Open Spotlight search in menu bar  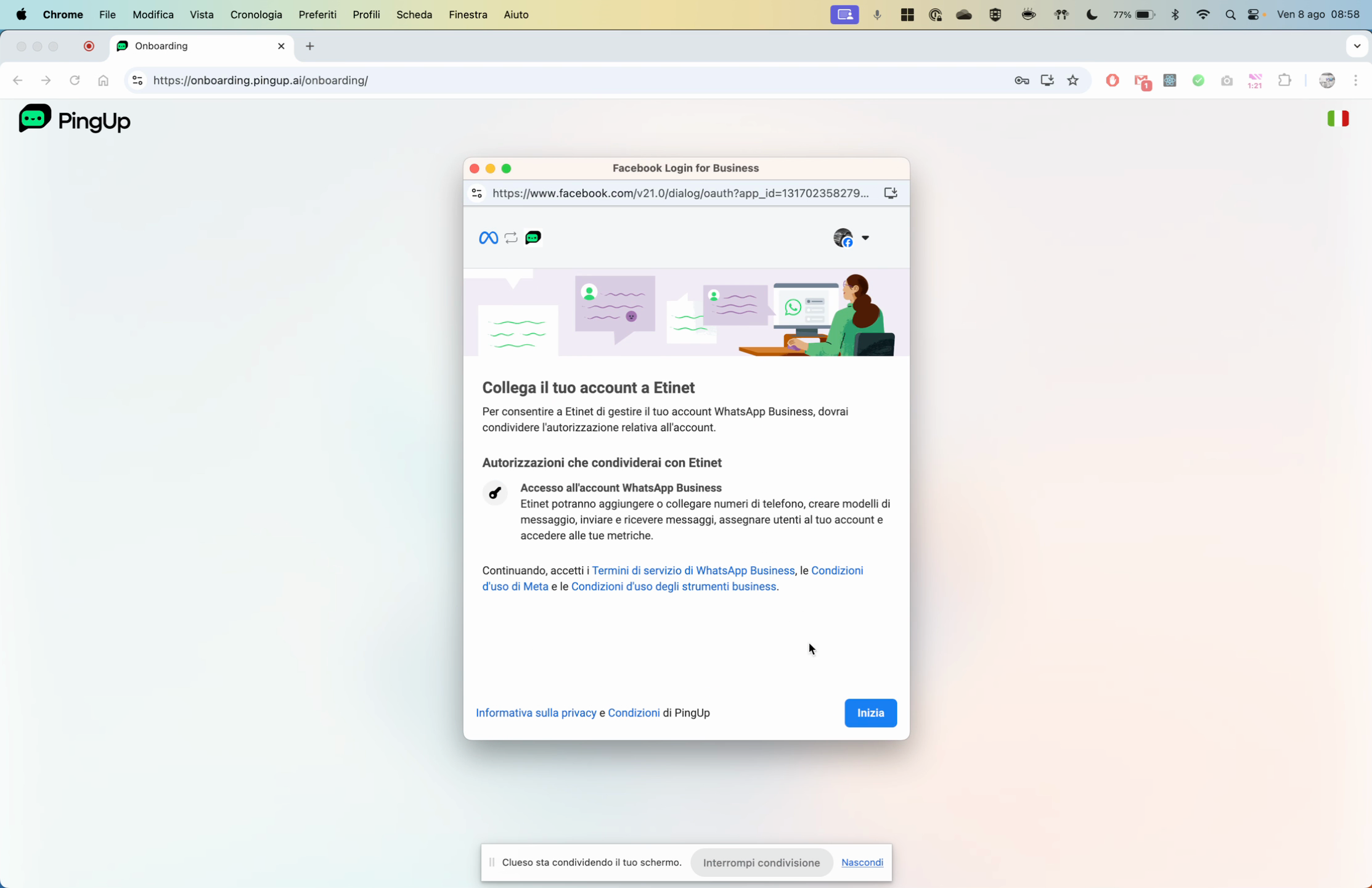[x=1230, y=15]
